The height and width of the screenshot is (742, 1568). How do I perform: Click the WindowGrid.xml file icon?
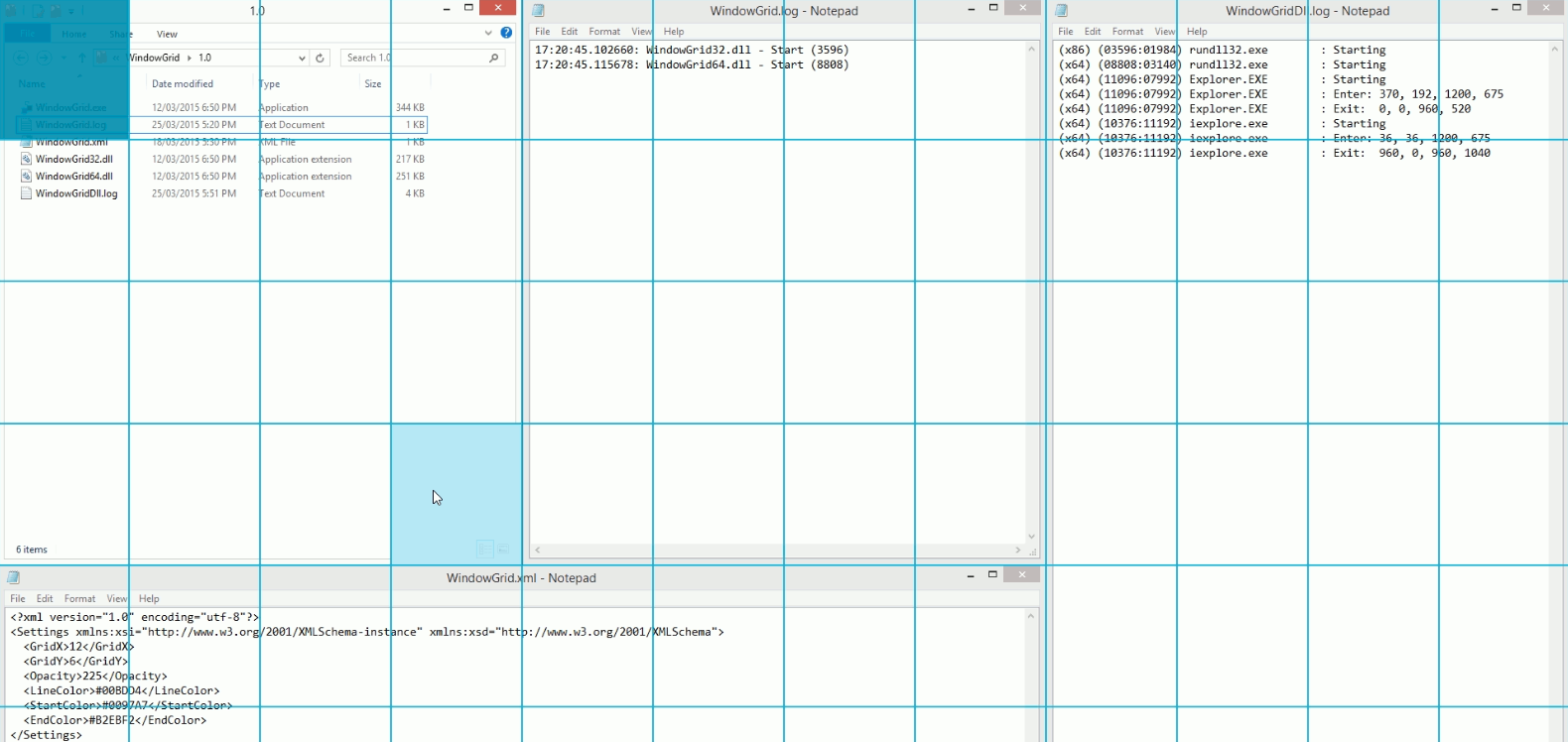pyautogui.click(x=27, y=142)
